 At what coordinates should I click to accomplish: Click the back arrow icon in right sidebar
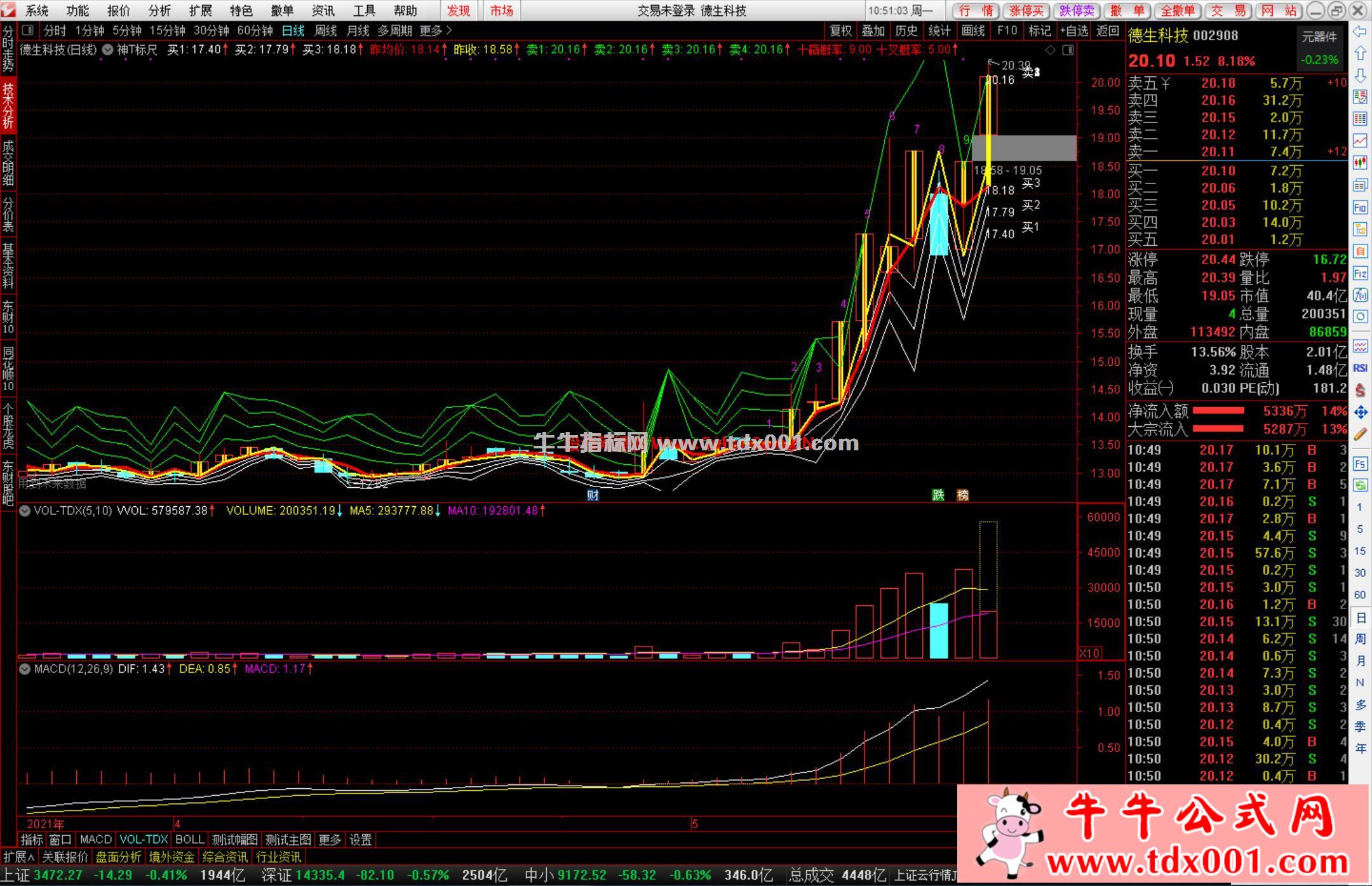coord(1360,32)
